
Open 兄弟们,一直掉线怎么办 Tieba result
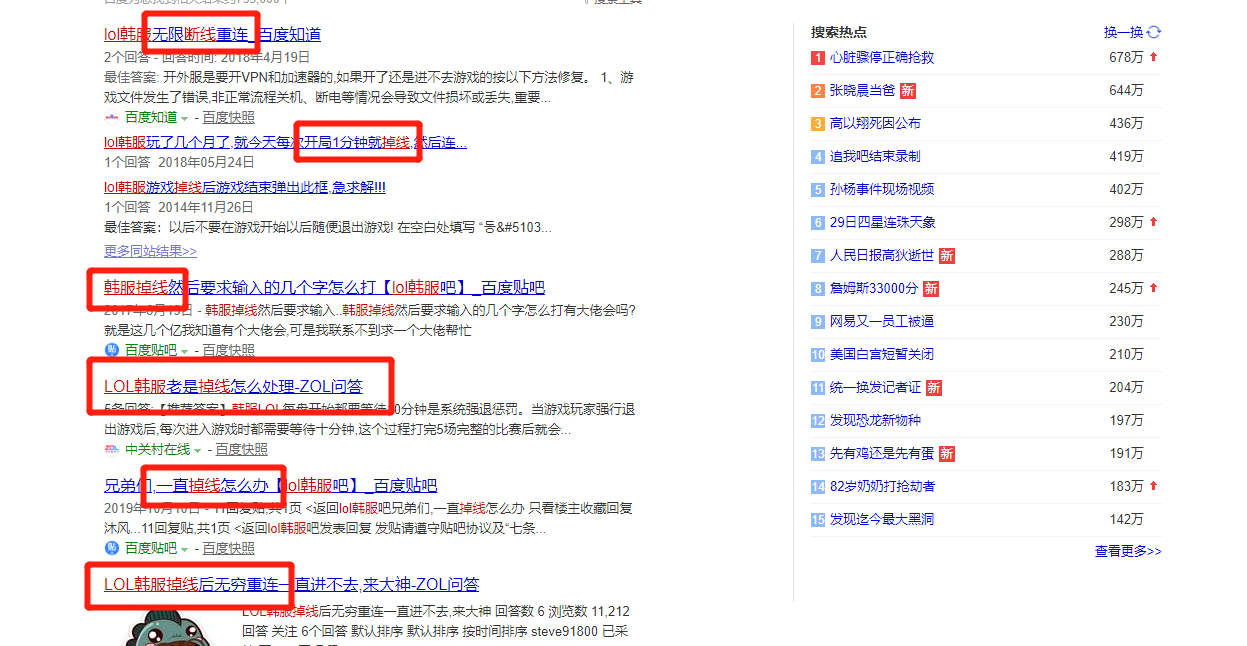(270, 485)
